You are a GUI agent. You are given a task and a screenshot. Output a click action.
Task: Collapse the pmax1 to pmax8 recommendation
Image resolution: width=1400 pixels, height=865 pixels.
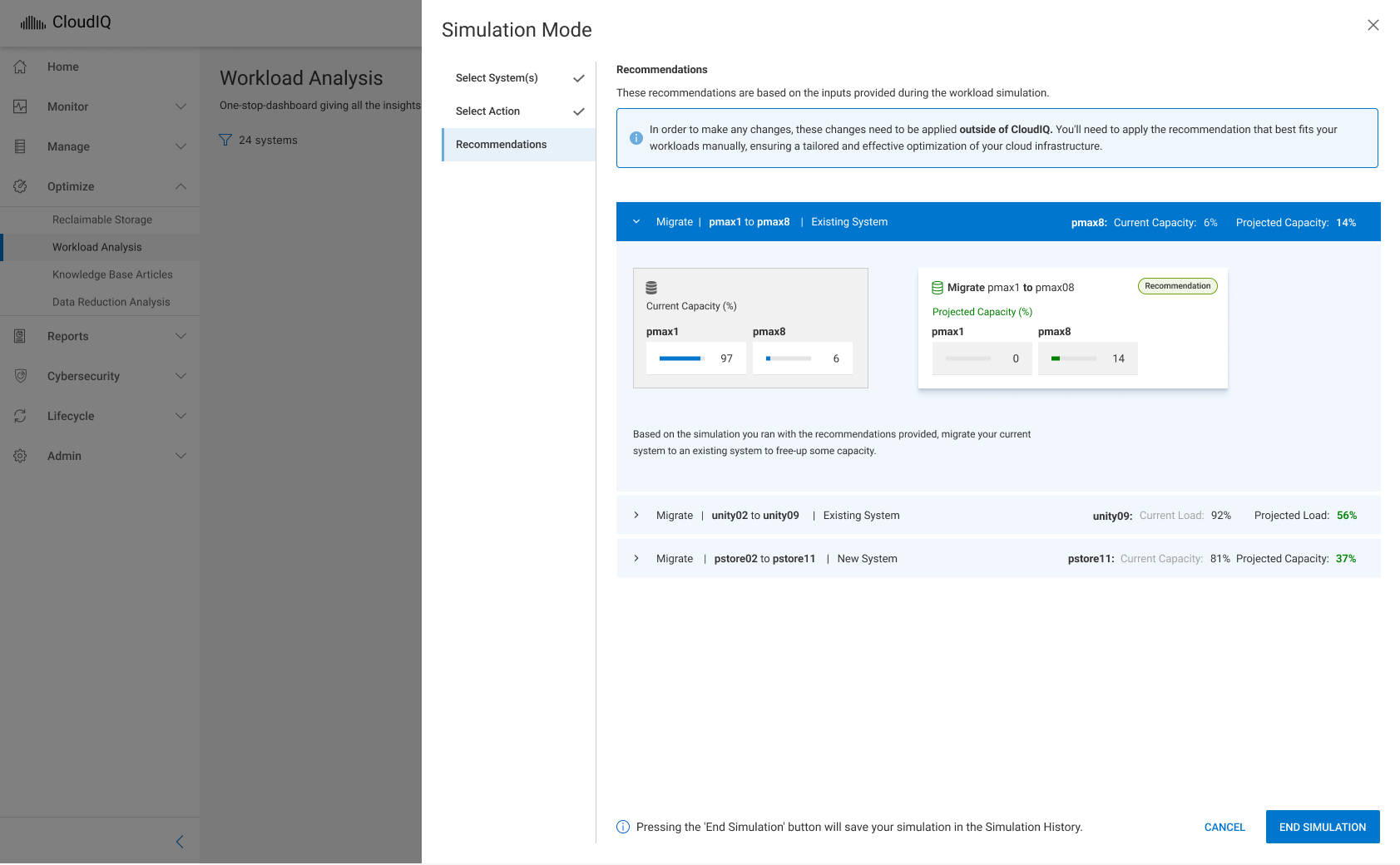pyautogui.click(x=636, y=222)
